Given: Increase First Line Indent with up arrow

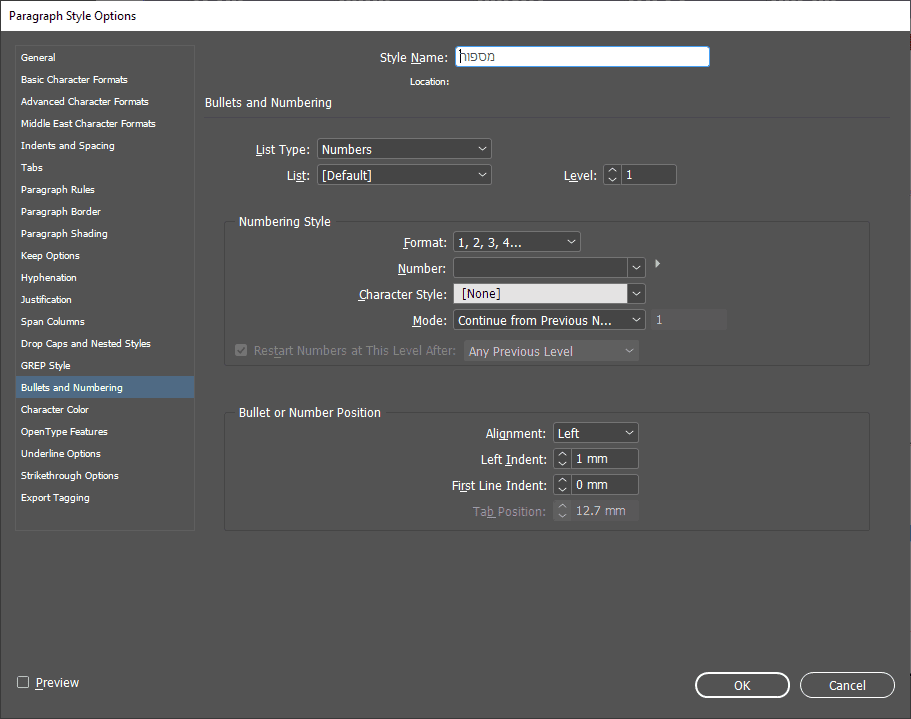Looking at the screenshot, I should click(x=562, y=480).
